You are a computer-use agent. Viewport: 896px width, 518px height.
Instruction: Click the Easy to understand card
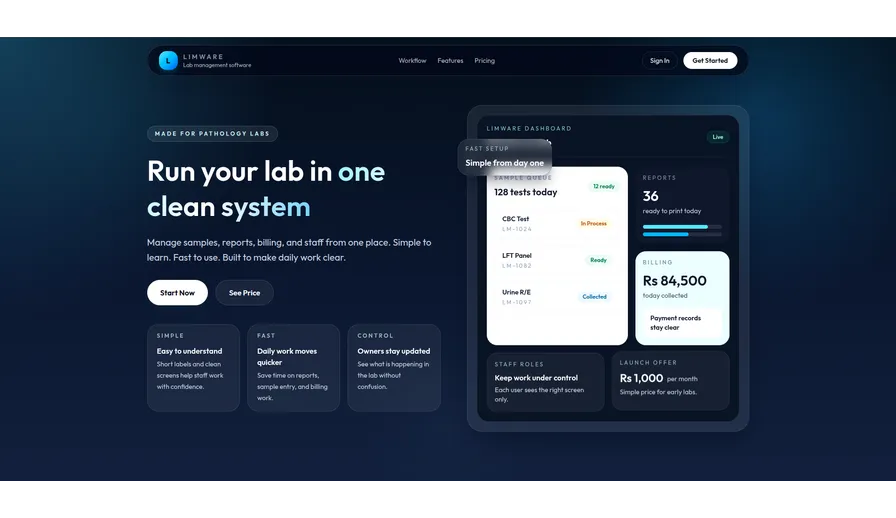point(193,368)
